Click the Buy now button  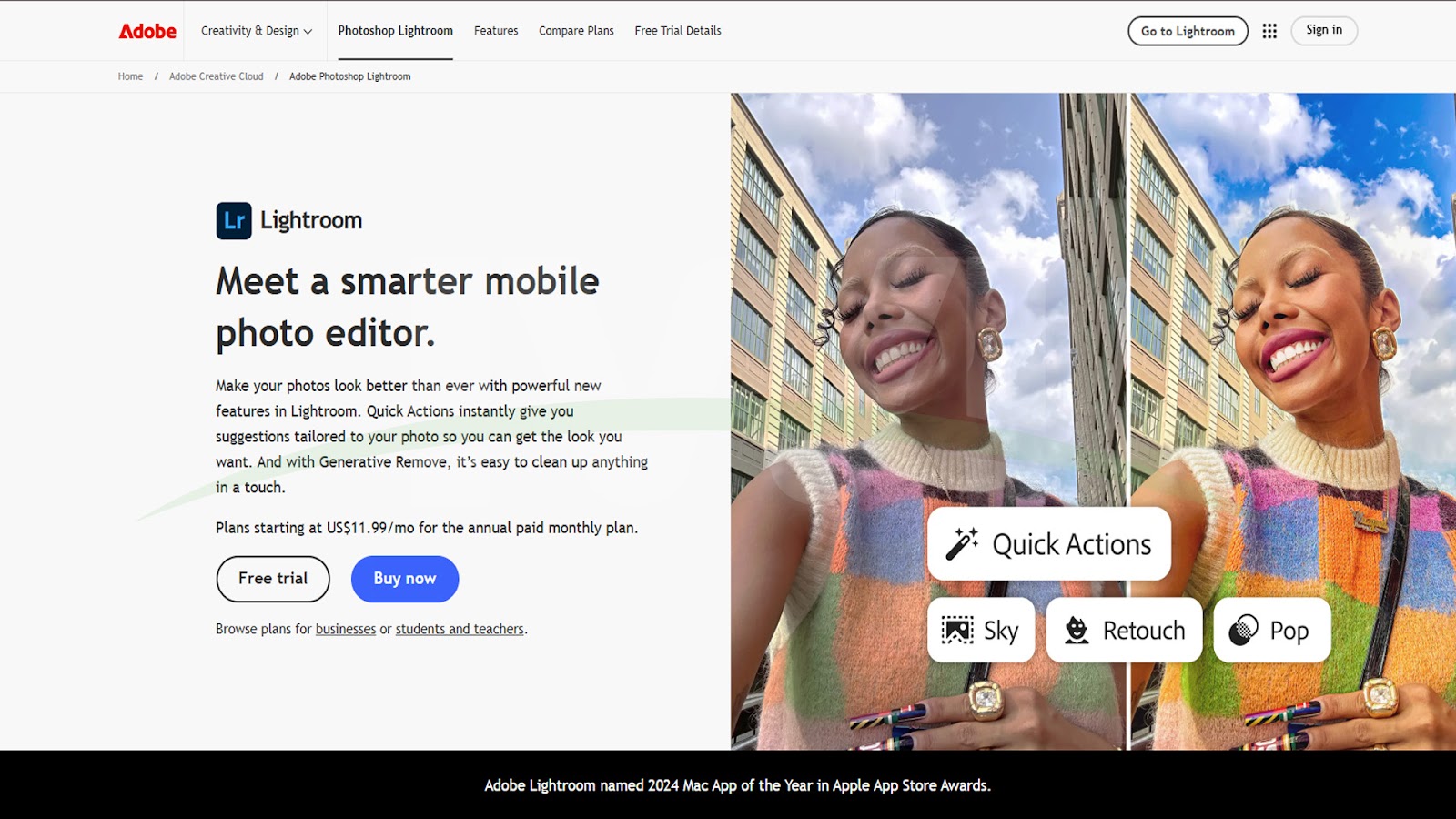click(405, 579)
